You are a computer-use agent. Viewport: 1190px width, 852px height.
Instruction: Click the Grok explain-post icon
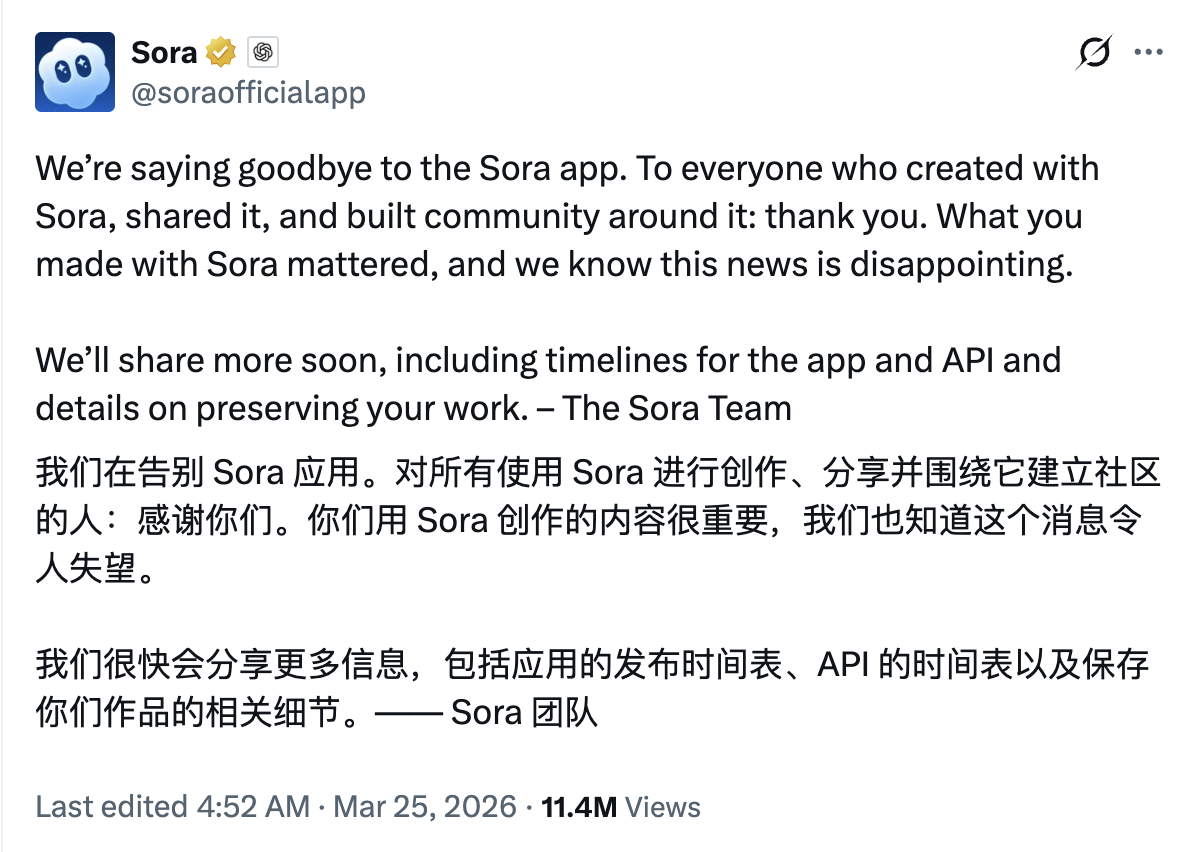[1095, 51]
